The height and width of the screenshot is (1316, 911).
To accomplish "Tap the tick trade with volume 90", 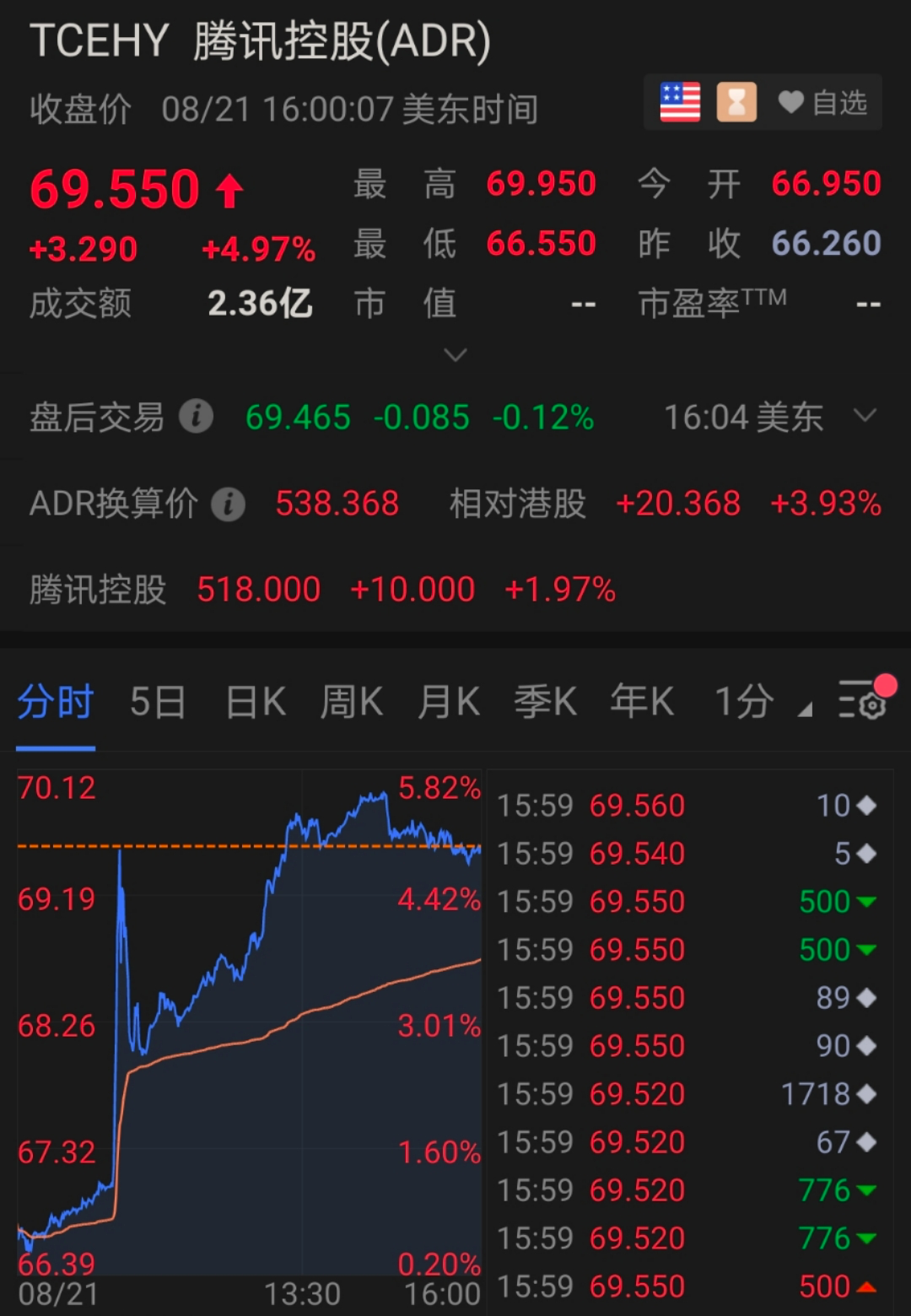I will [x=687, y=1046].
